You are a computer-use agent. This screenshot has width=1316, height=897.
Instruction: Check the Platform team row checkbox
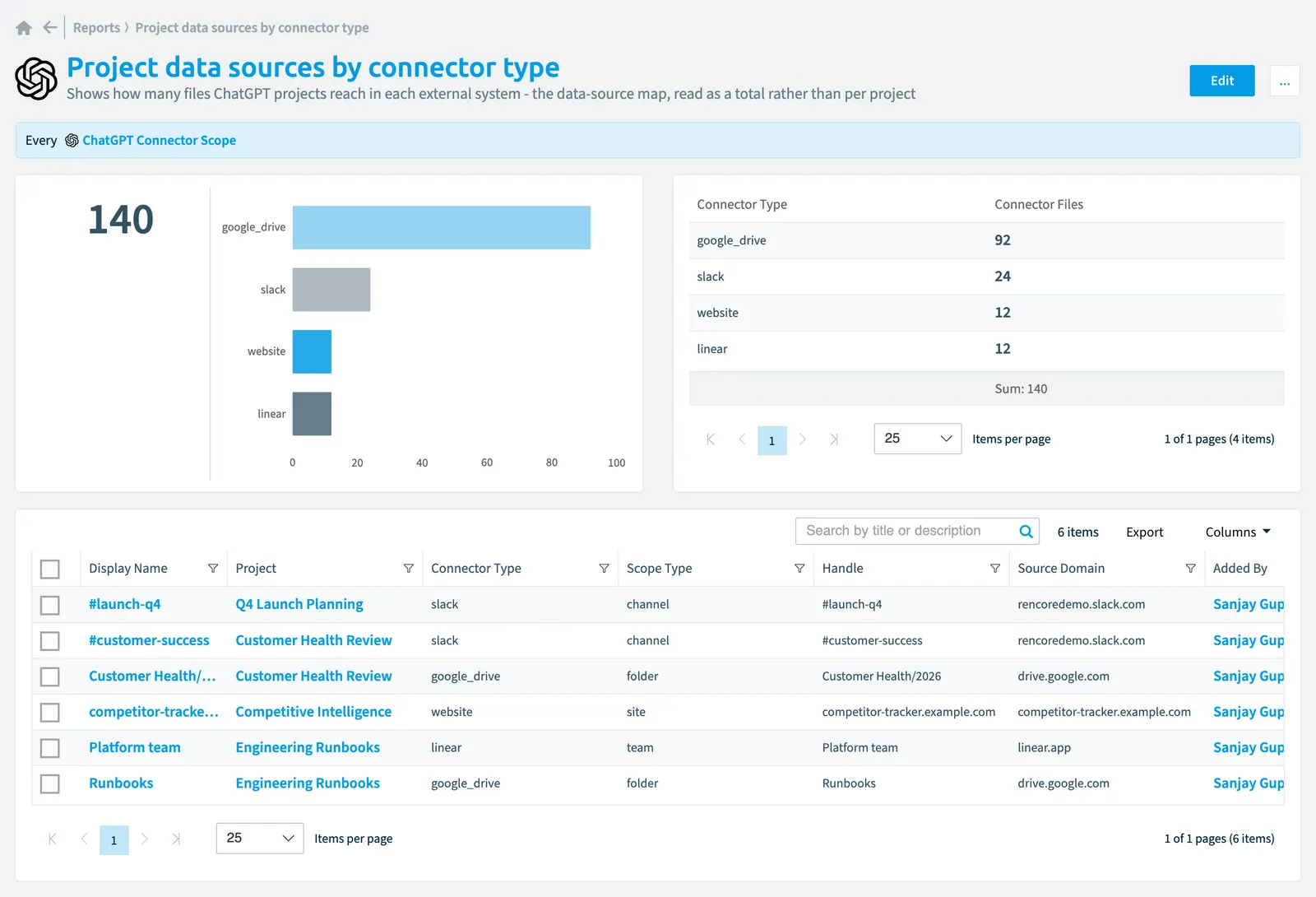[50, 748]
